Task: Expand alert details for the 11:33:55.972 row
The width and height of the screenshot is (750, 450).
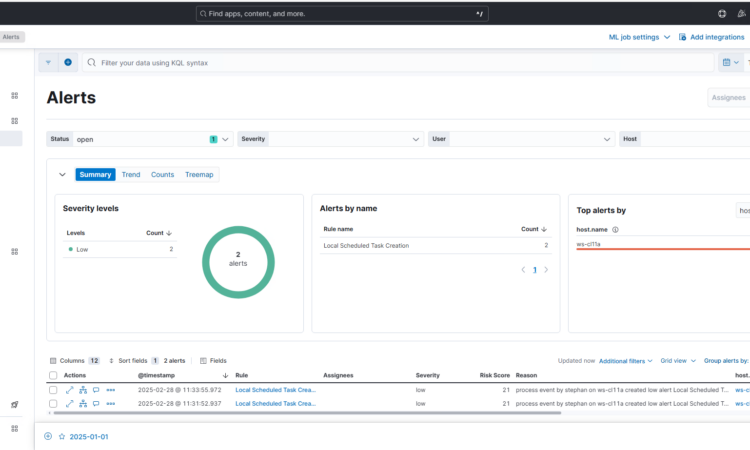Action: coord(69,390)
